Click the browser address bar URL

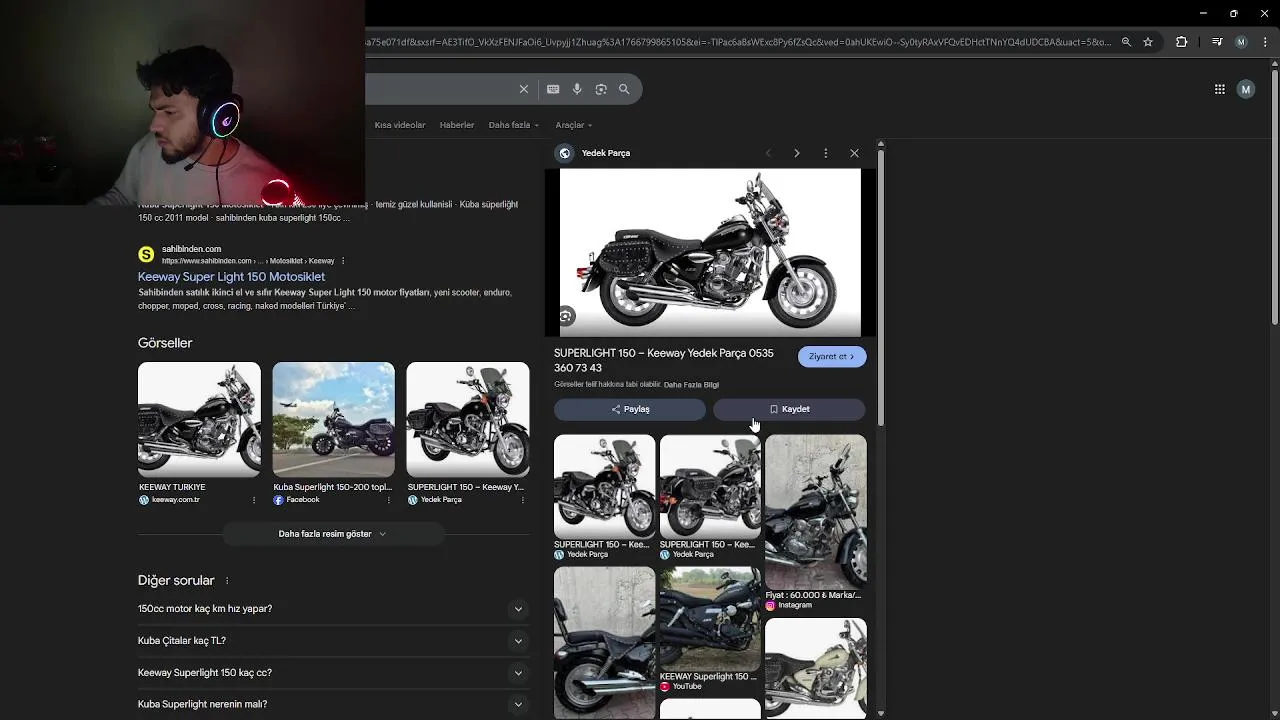coord(738,42)
